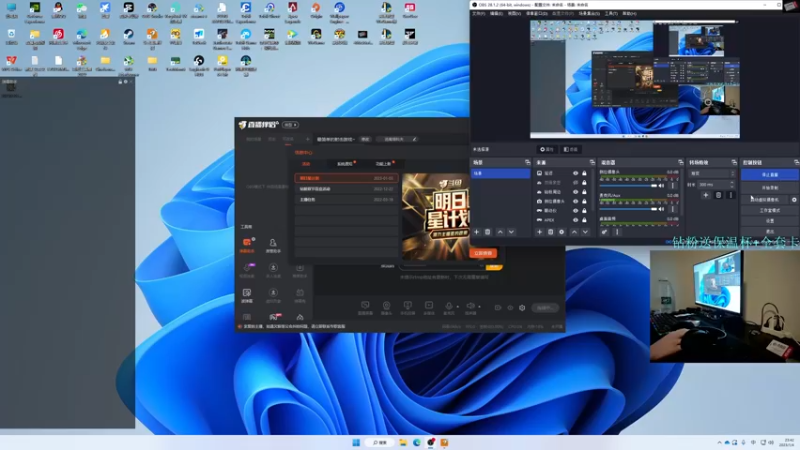Screen dimensions: 800x450
Task: Open transition three-dot options menu
Action: pyautogui.click(x=731, y=195)
